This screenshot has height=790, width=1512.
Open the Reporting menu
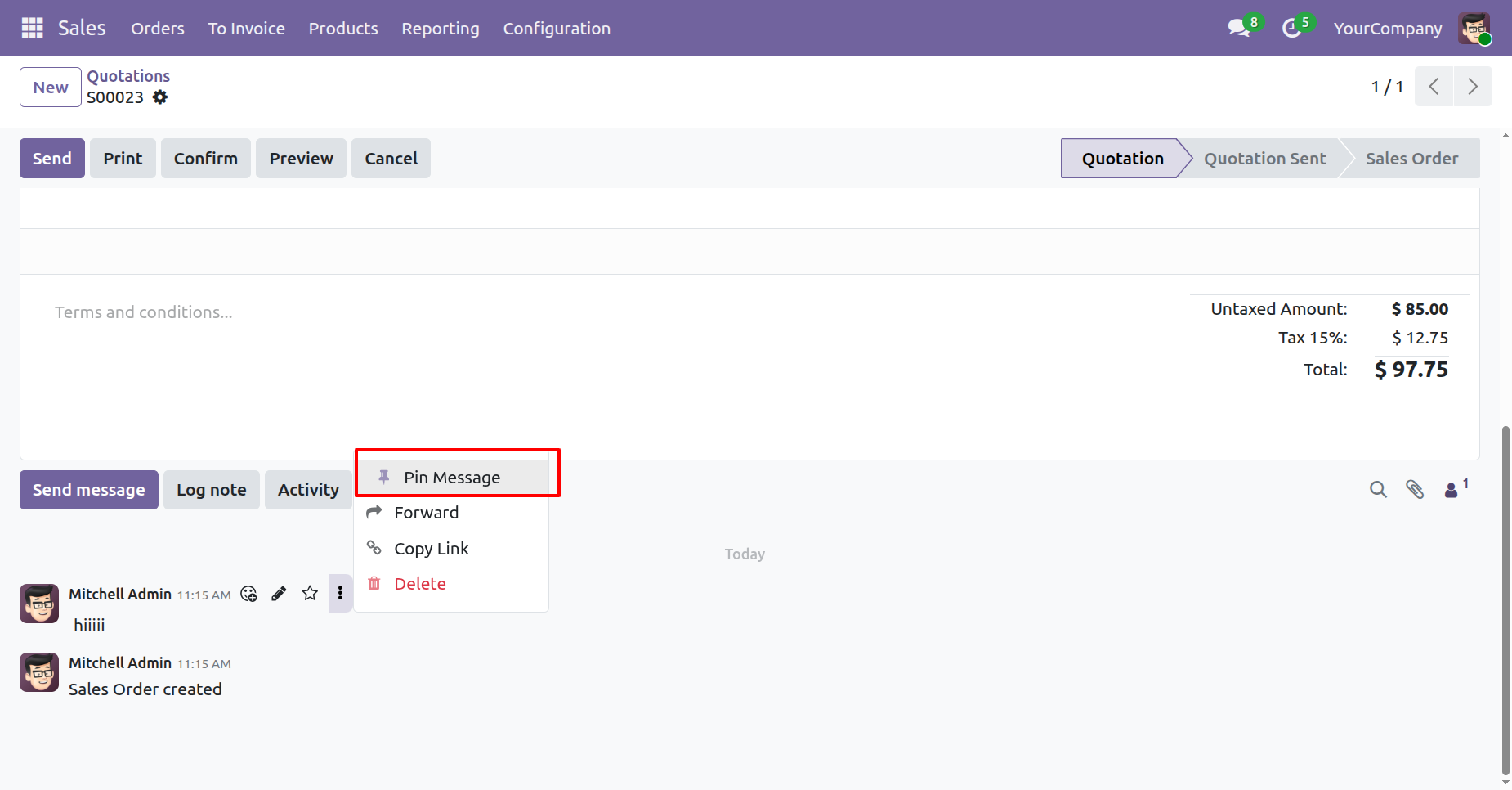tap(441, 29)
